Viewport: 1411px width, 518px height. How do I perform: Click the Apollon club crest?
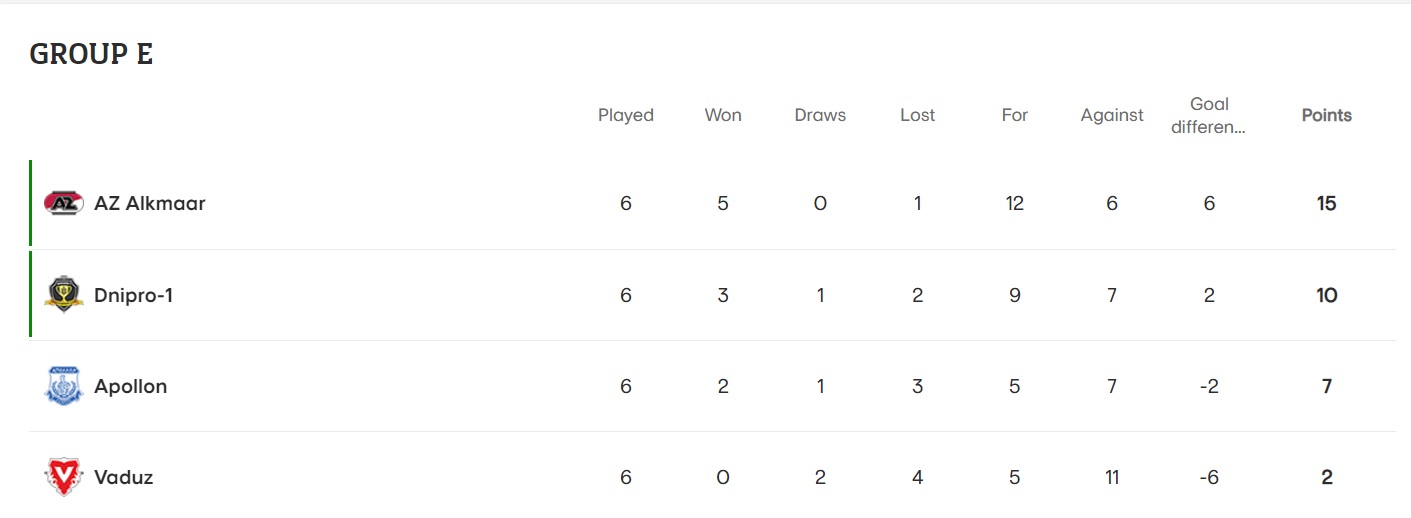tap(63, 386)
